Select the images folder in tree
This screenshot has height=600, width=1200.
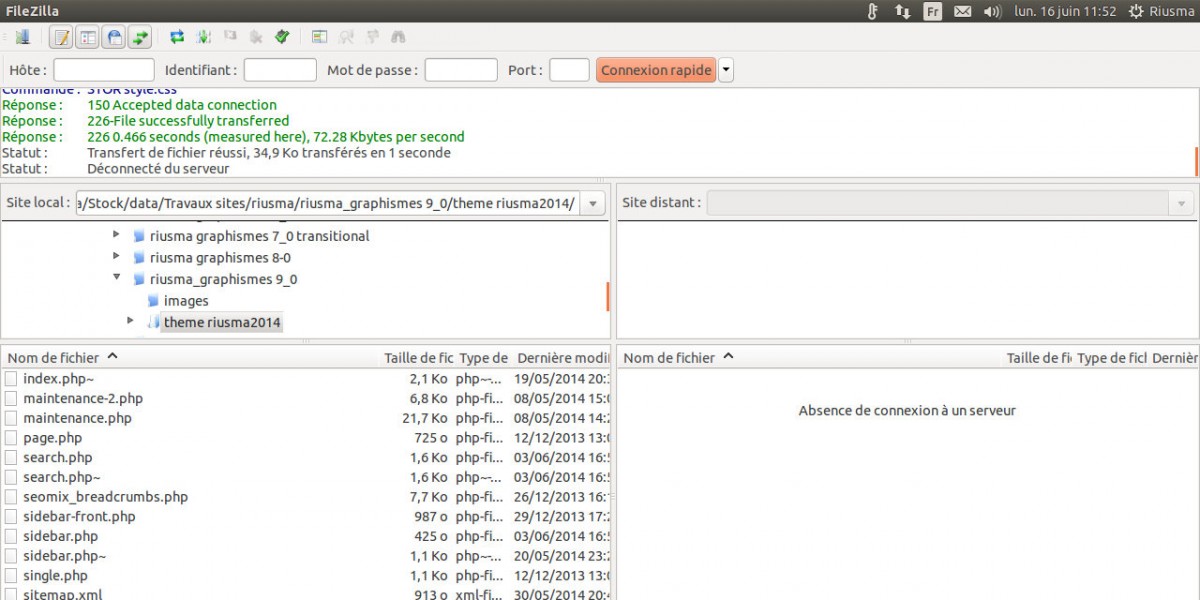[186, 300]
